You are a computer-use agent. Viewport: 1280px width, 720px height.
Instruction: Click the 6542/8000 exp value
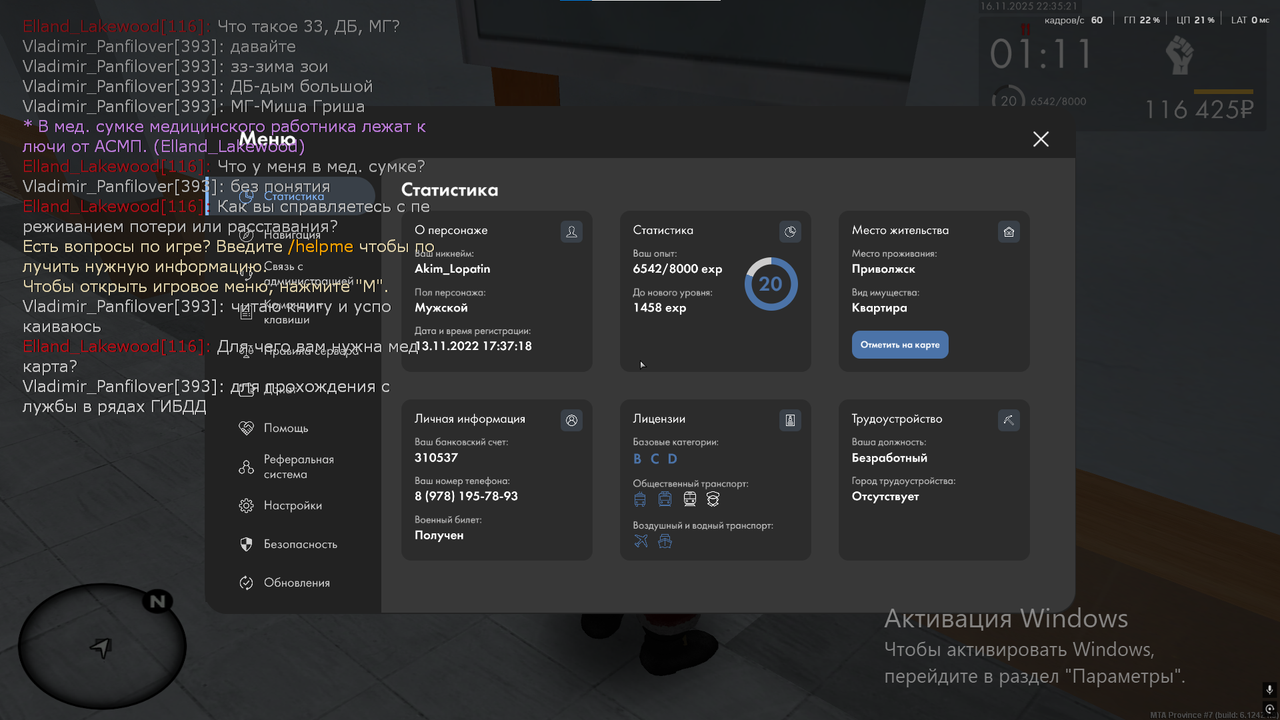point(678,269)
